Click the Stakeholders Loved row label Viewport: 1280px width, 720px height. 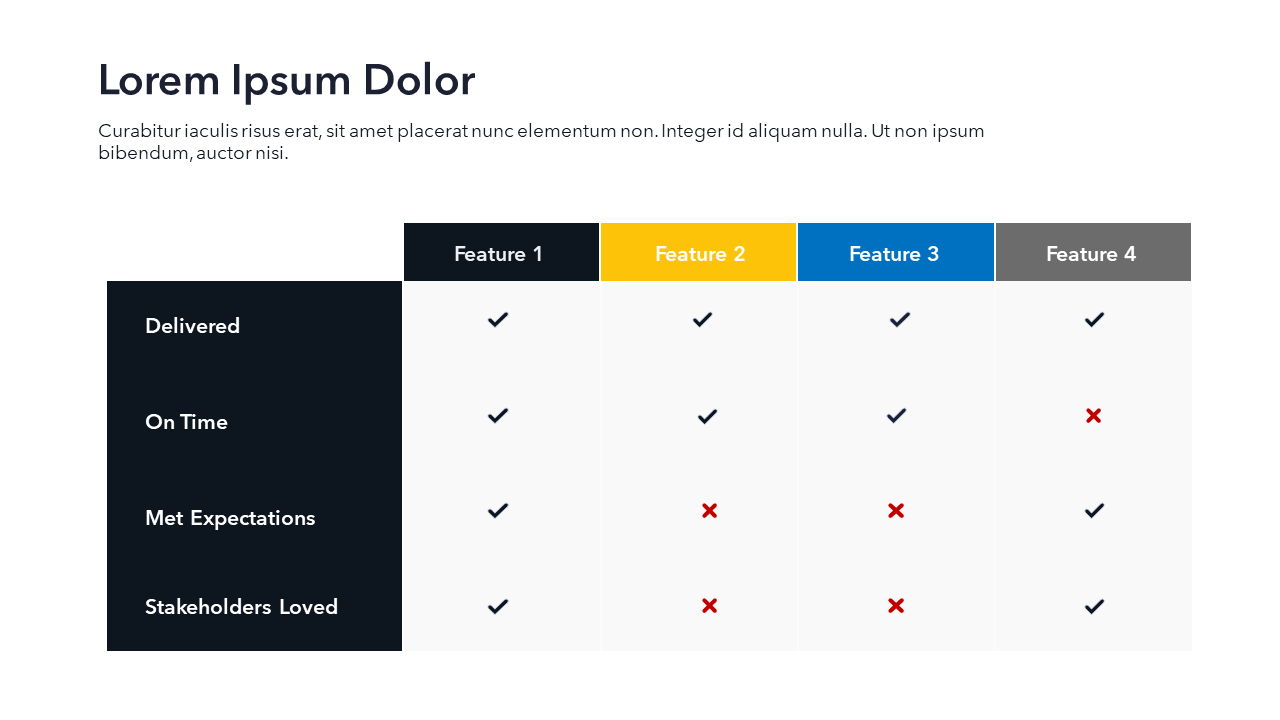click(x=241, y=607)
